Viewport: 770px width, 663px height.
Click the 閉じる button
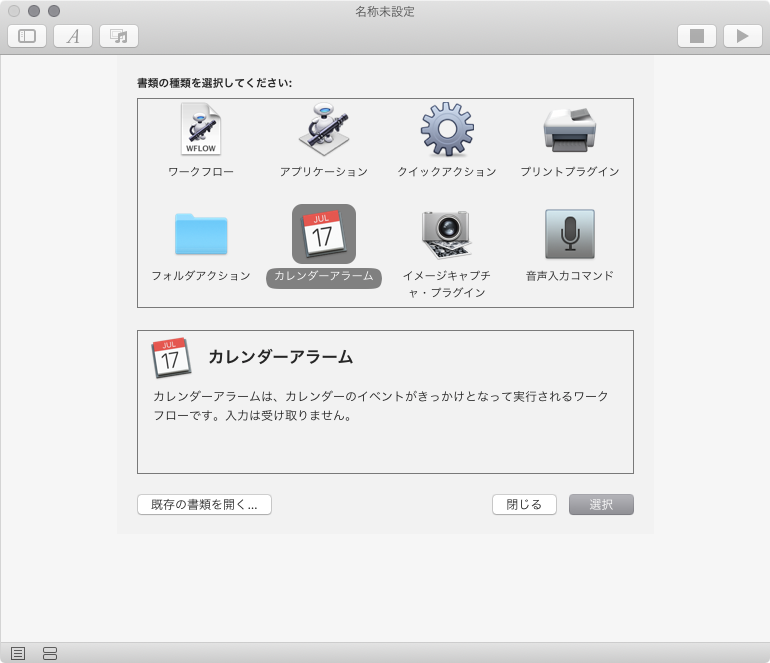point(524,504)
